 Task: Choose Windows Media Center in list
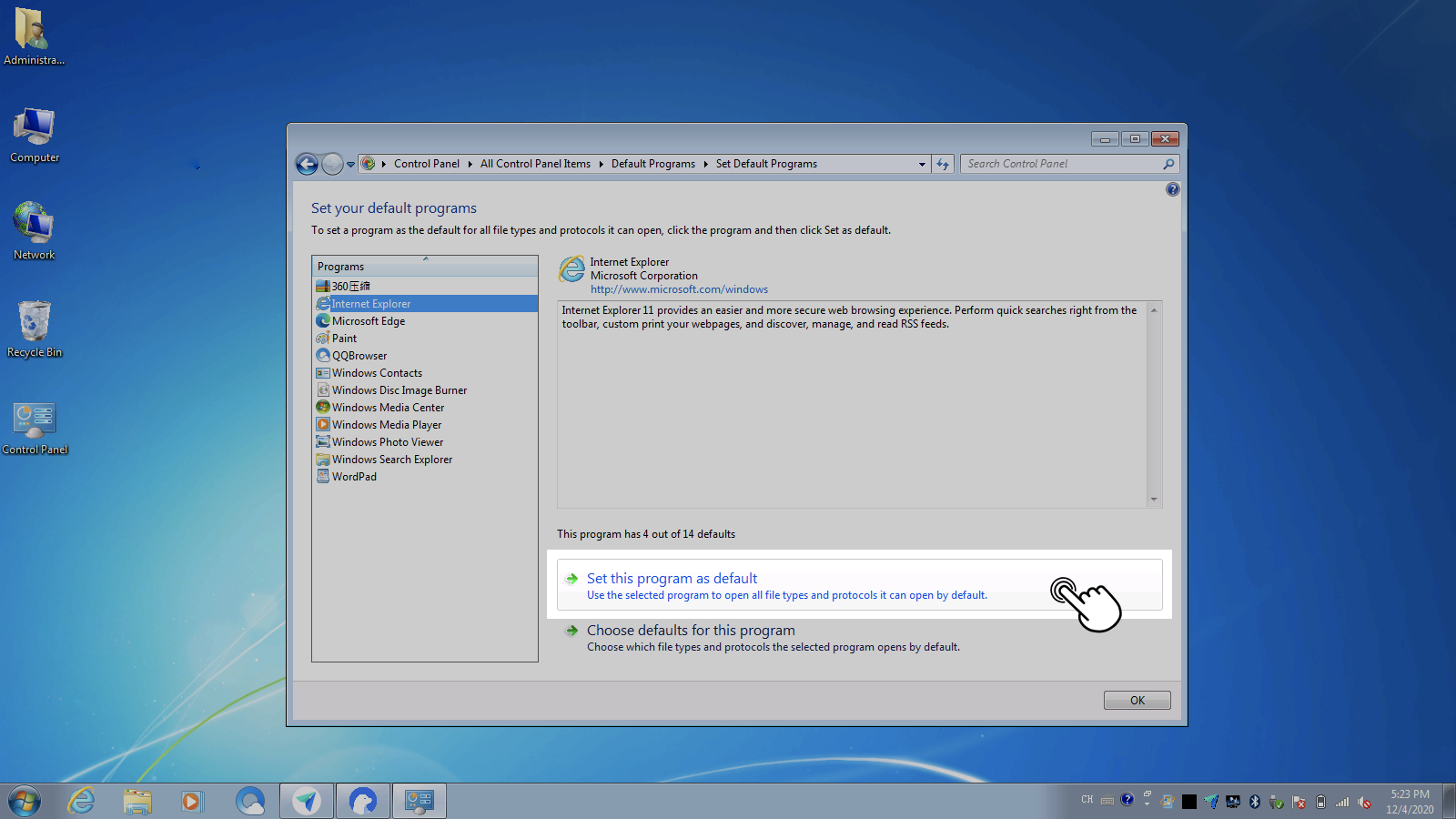[425, 407]
